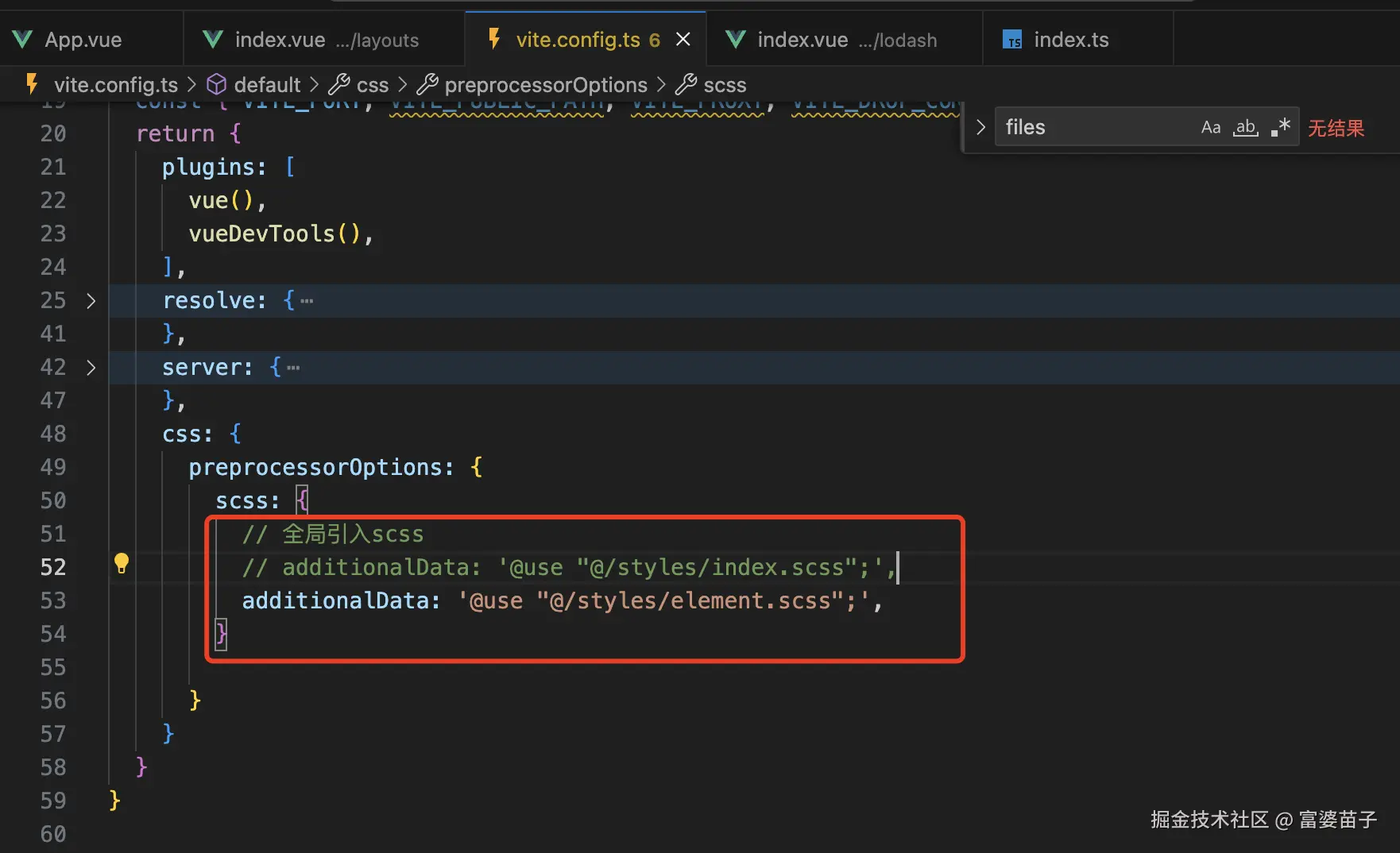This screenshot has width=1400, height=853.
Task: Expand the folded server block on line 42
Action: [x=91, y=367]
